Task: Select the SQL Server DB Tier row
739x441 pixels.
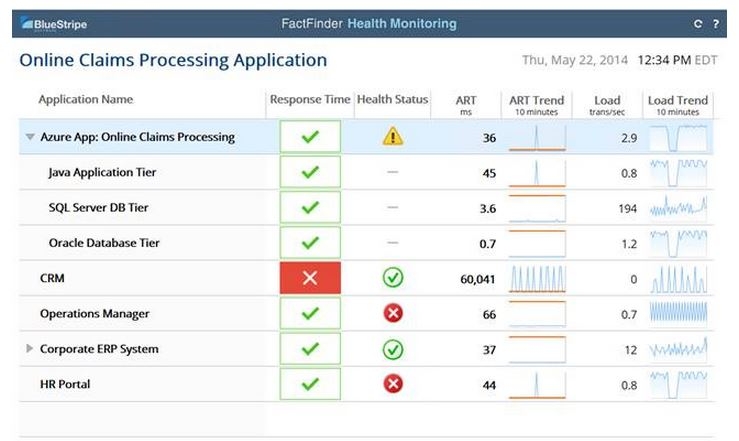Action: 366,207
